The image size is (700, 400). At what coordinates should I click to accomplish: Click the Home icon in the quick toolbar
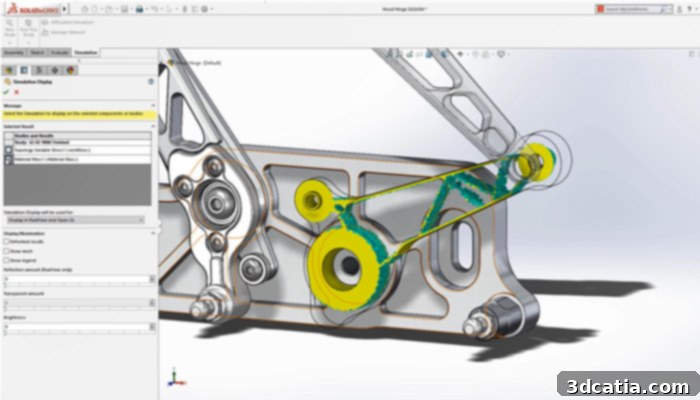click(85, 8)
